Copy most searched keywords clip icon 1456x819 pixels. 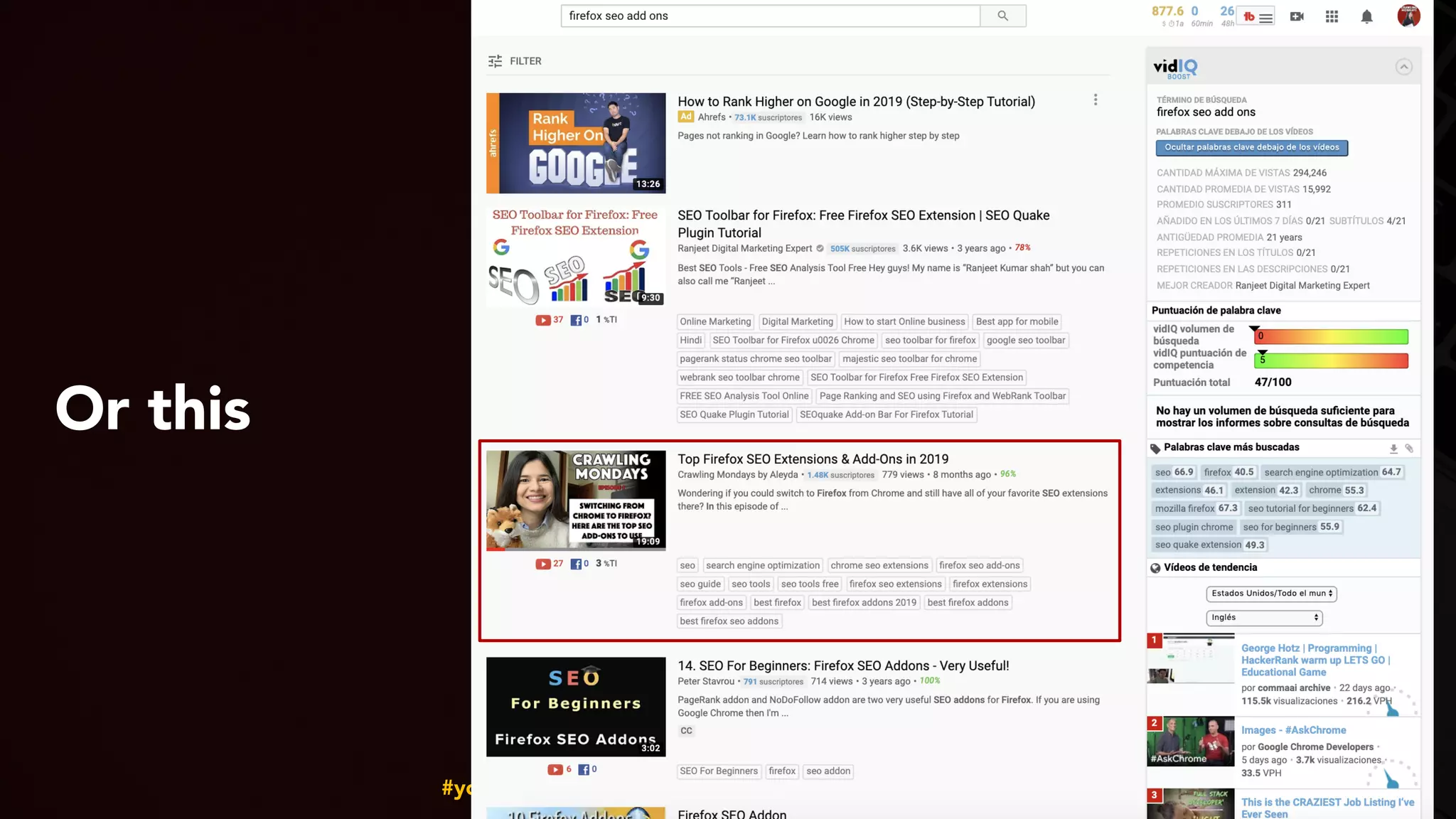tap(1409, 448)
